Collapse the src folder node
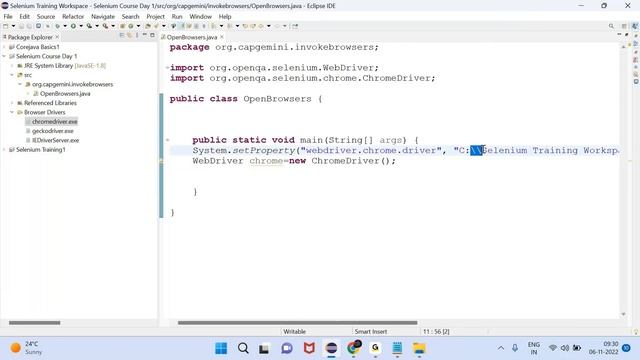The width and height of the screenshot is (640, 360). tap(12, 75)
